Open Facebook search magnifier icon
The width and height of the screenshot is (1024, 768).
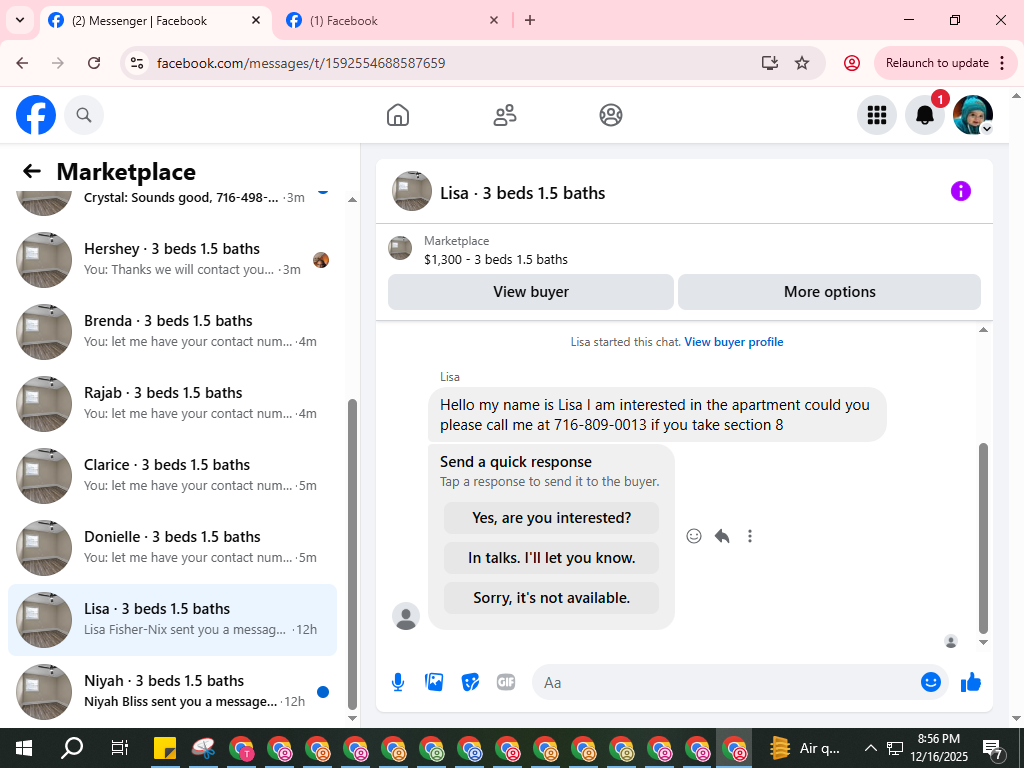coord(84,115)
